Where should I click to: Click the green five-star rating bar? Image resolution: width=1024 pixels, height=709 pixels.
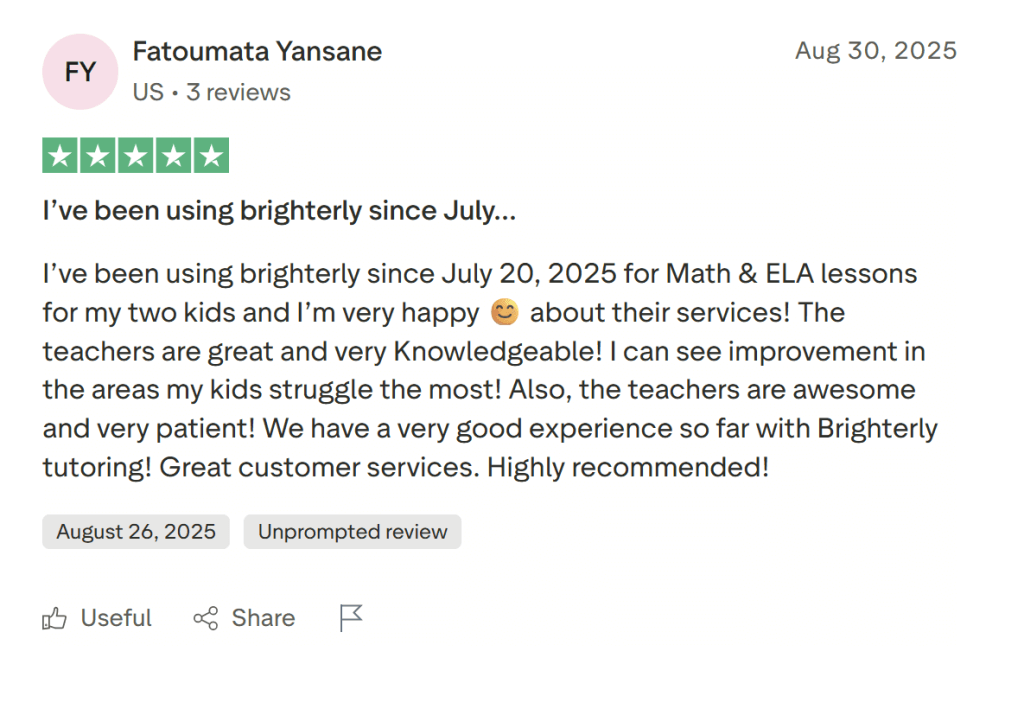[x=136, y=155]
